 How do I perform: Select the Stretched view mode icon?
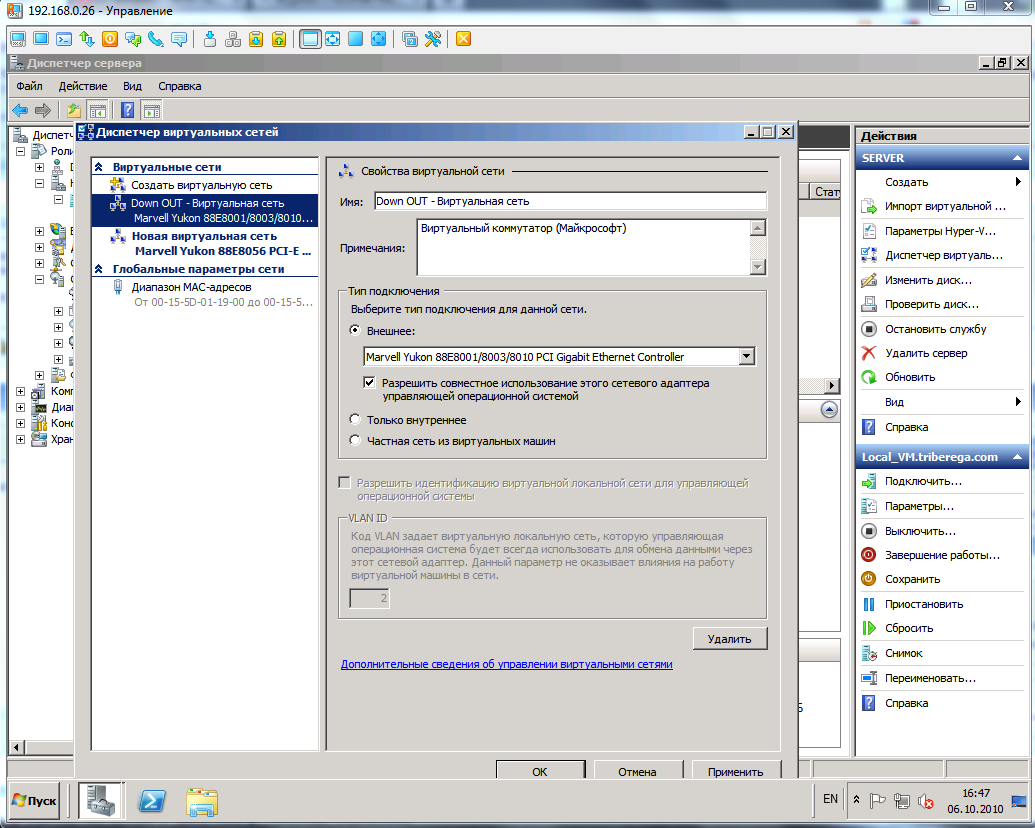tap(333, 39)
